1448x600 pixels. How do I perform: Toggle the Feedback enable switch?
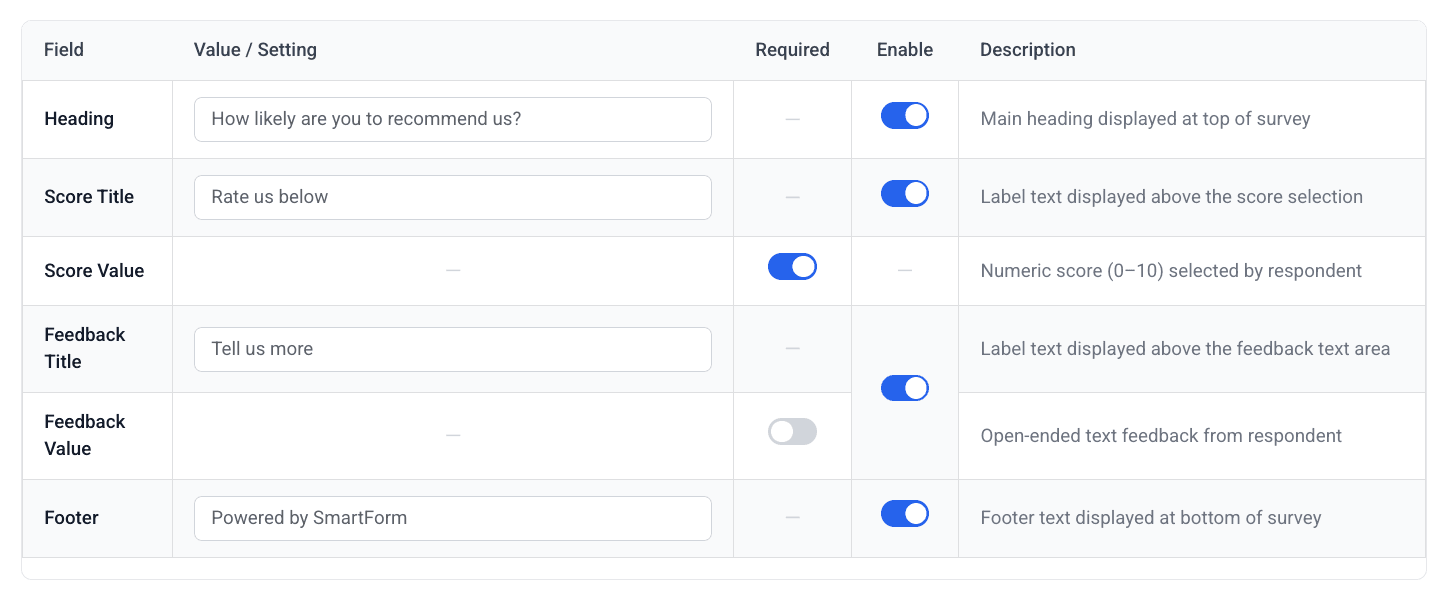pos(905,388)
